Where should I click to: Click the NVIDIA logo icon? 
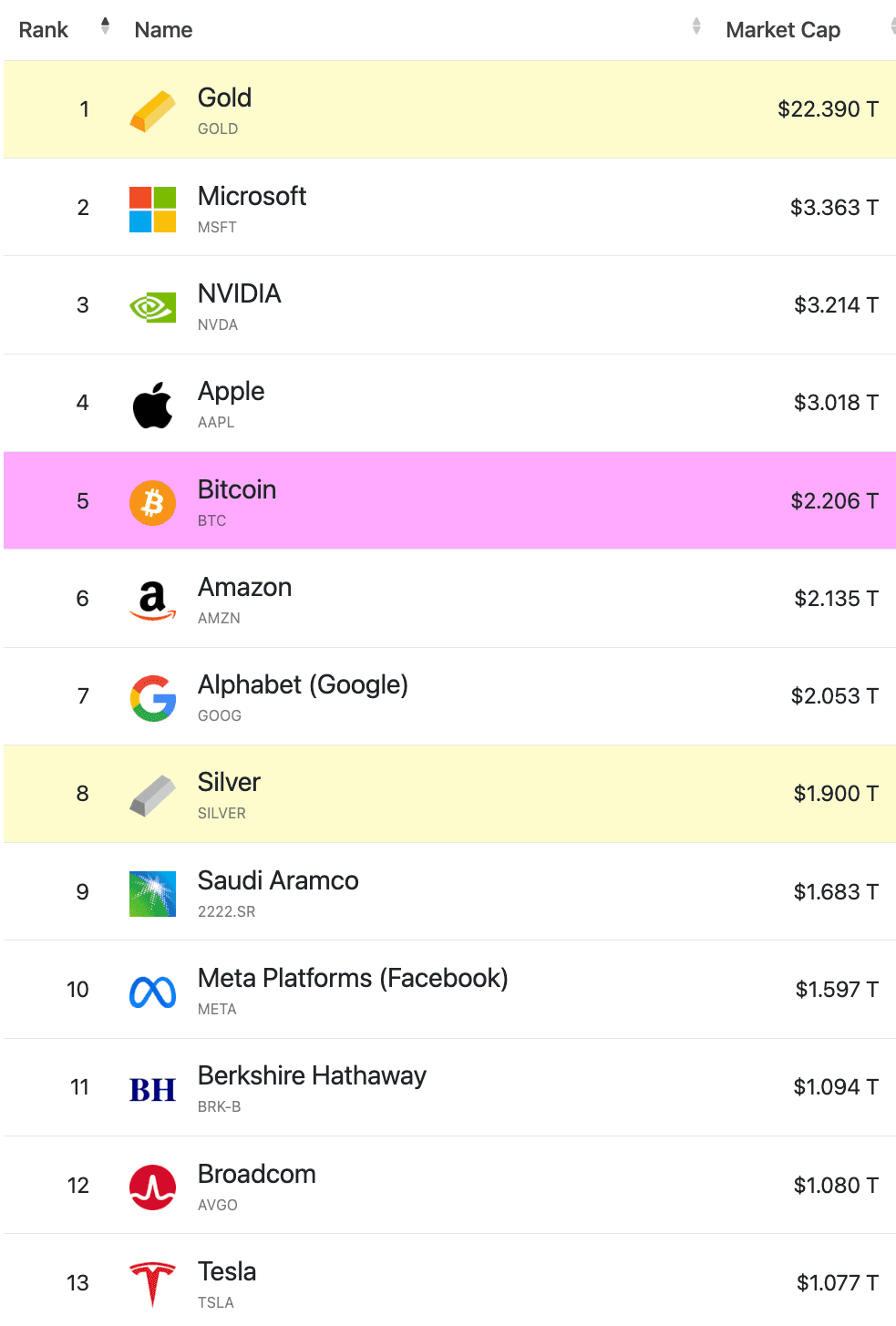pos(152,307)
